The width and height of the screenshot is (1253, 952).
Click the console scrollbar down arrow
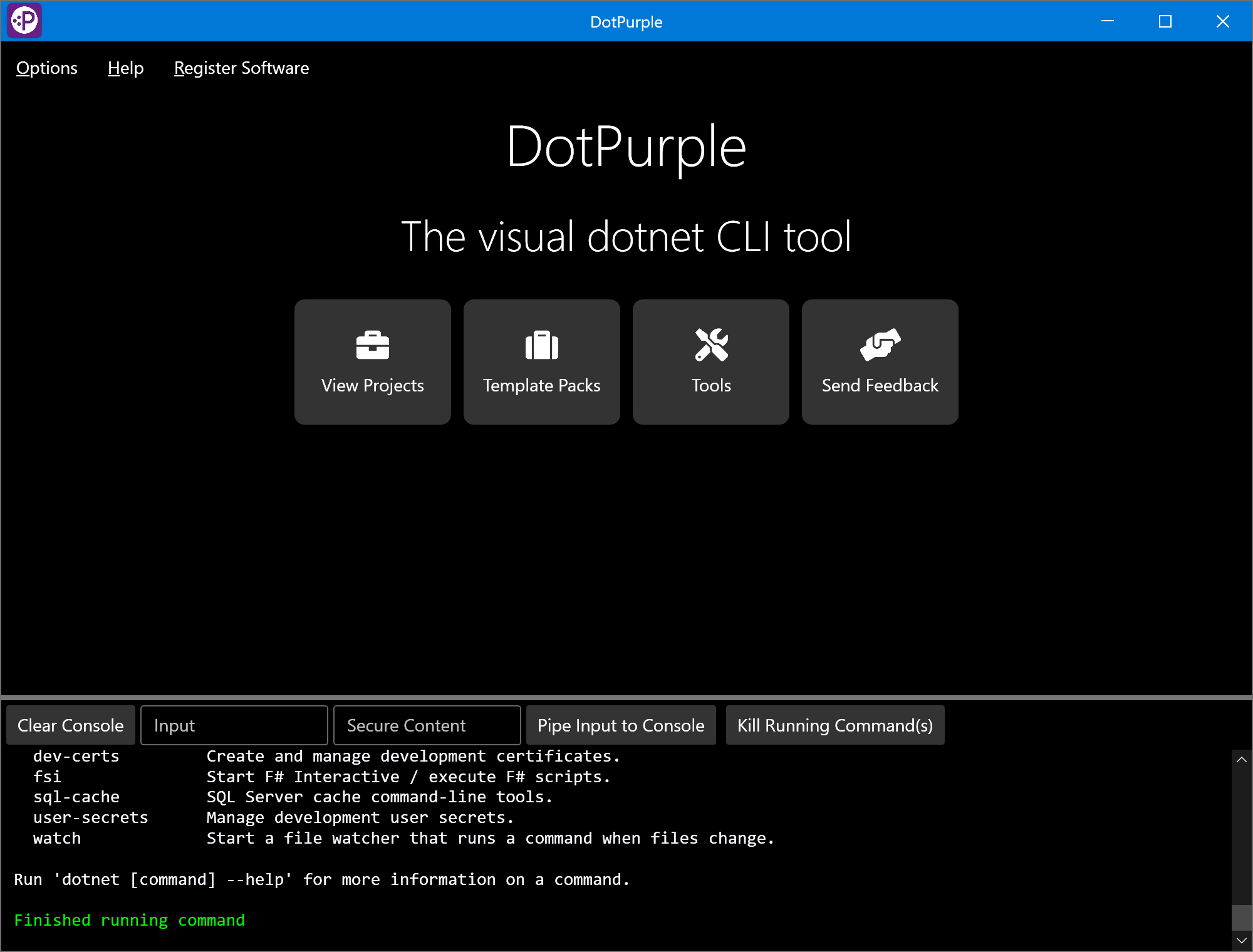pos(1241,941)
